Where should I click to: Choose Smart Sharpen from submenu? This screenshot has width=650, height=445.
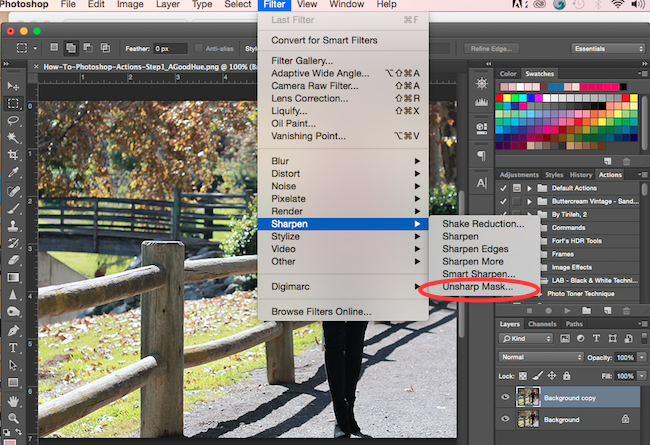pos(479,274)
